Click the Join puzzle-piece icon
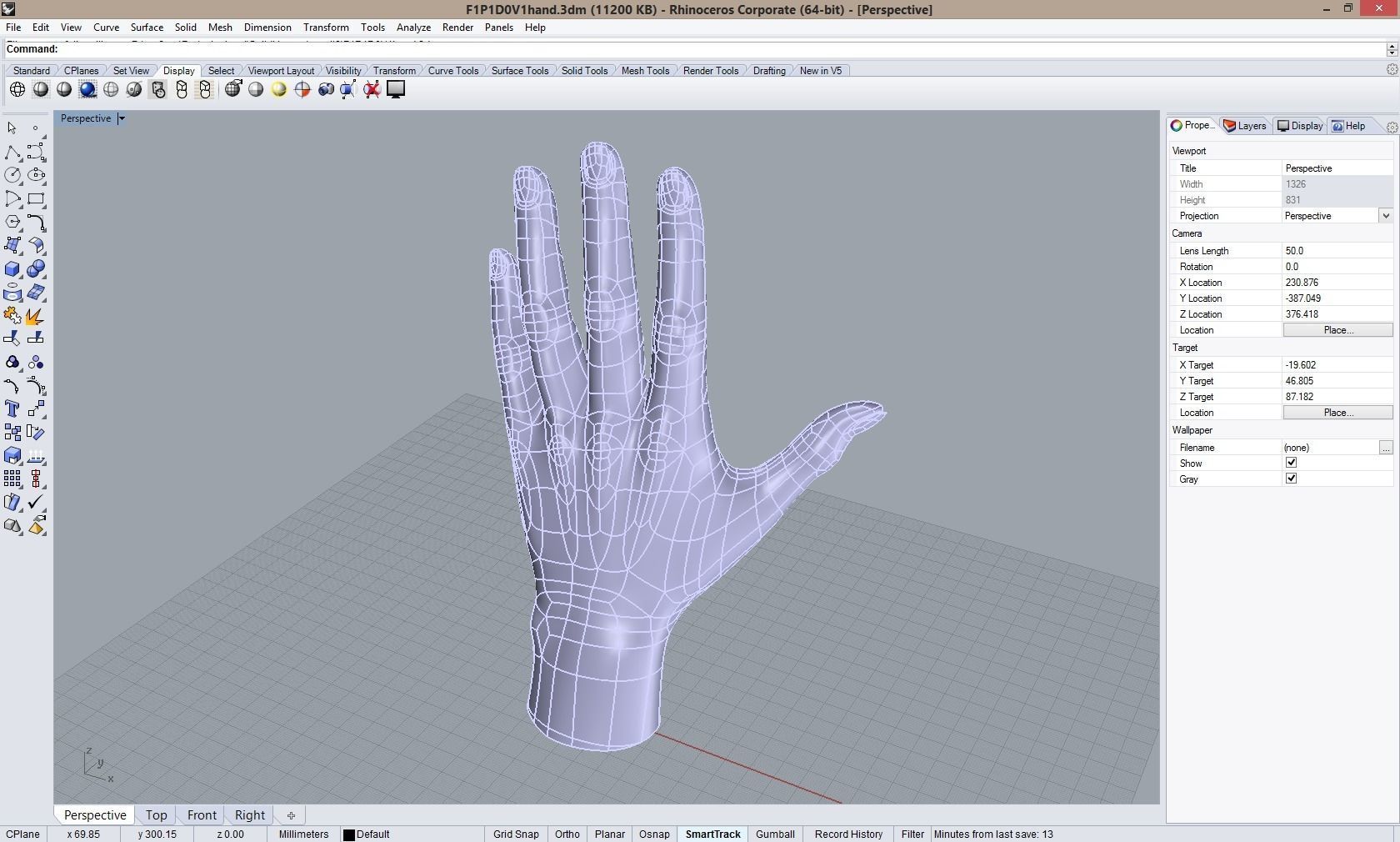1400x842 pixels. (x=12, y=316)
